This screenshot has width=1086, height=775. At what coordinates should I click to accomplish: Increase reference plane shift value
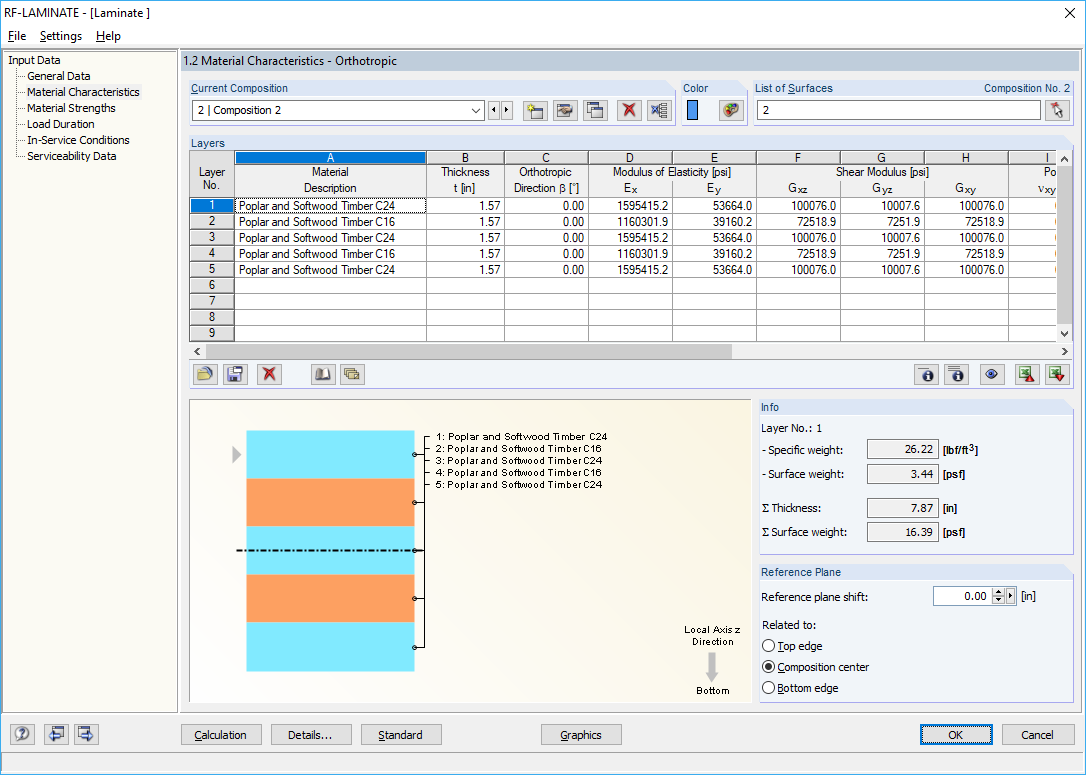pos(998,592)
